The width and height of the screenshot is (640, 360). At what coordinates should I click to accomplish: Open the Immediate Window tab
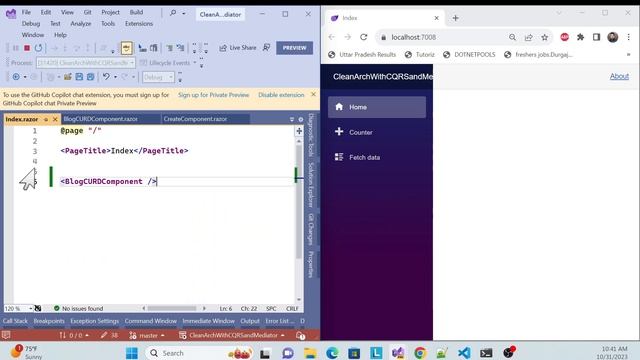click(x=209, y=321)
